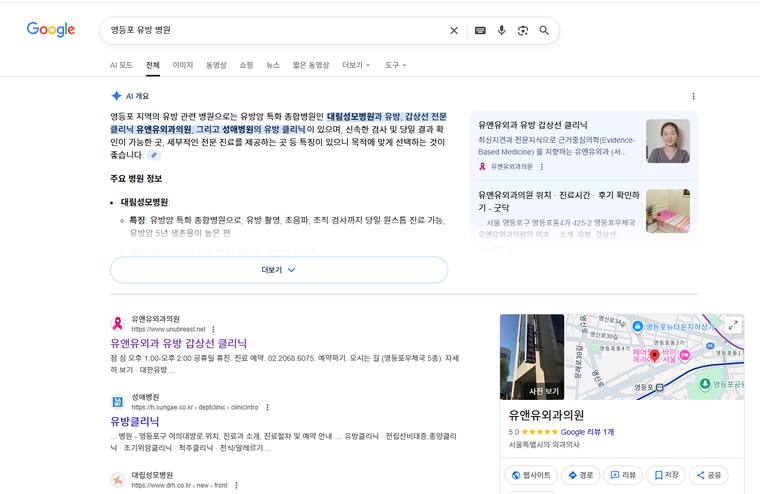Open more options for unubreast.net result

[x=213, y=329]
